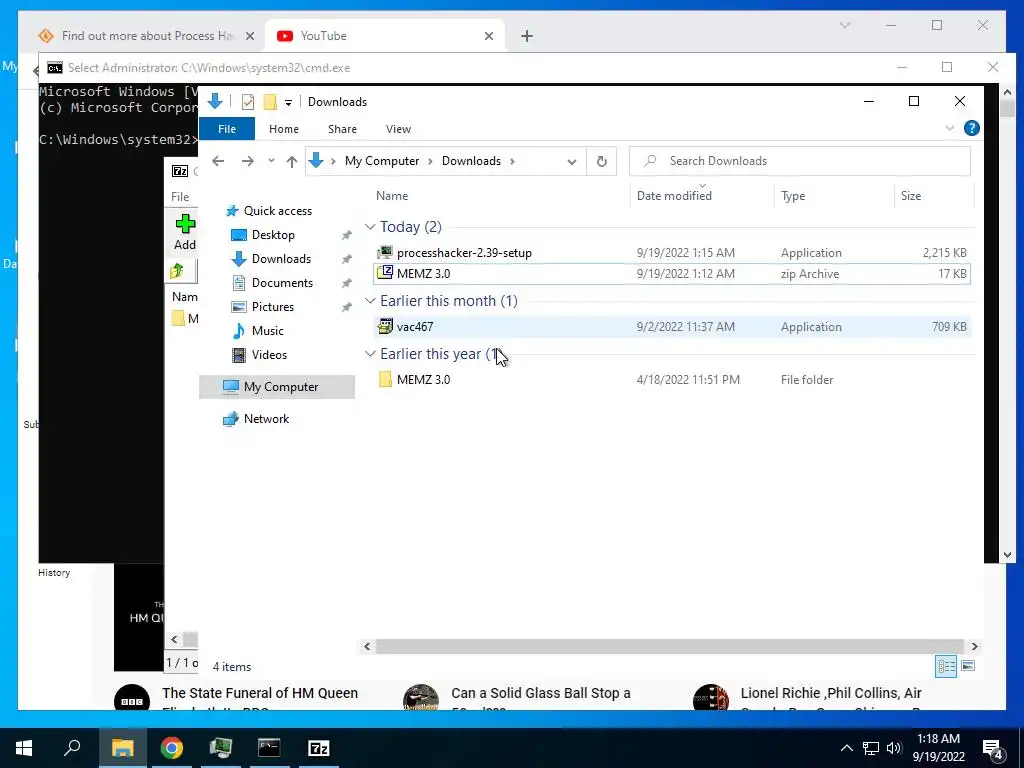Go up one folder level arrow
Viewport: 1024px width, 768px height.
[x=292, y=161]
